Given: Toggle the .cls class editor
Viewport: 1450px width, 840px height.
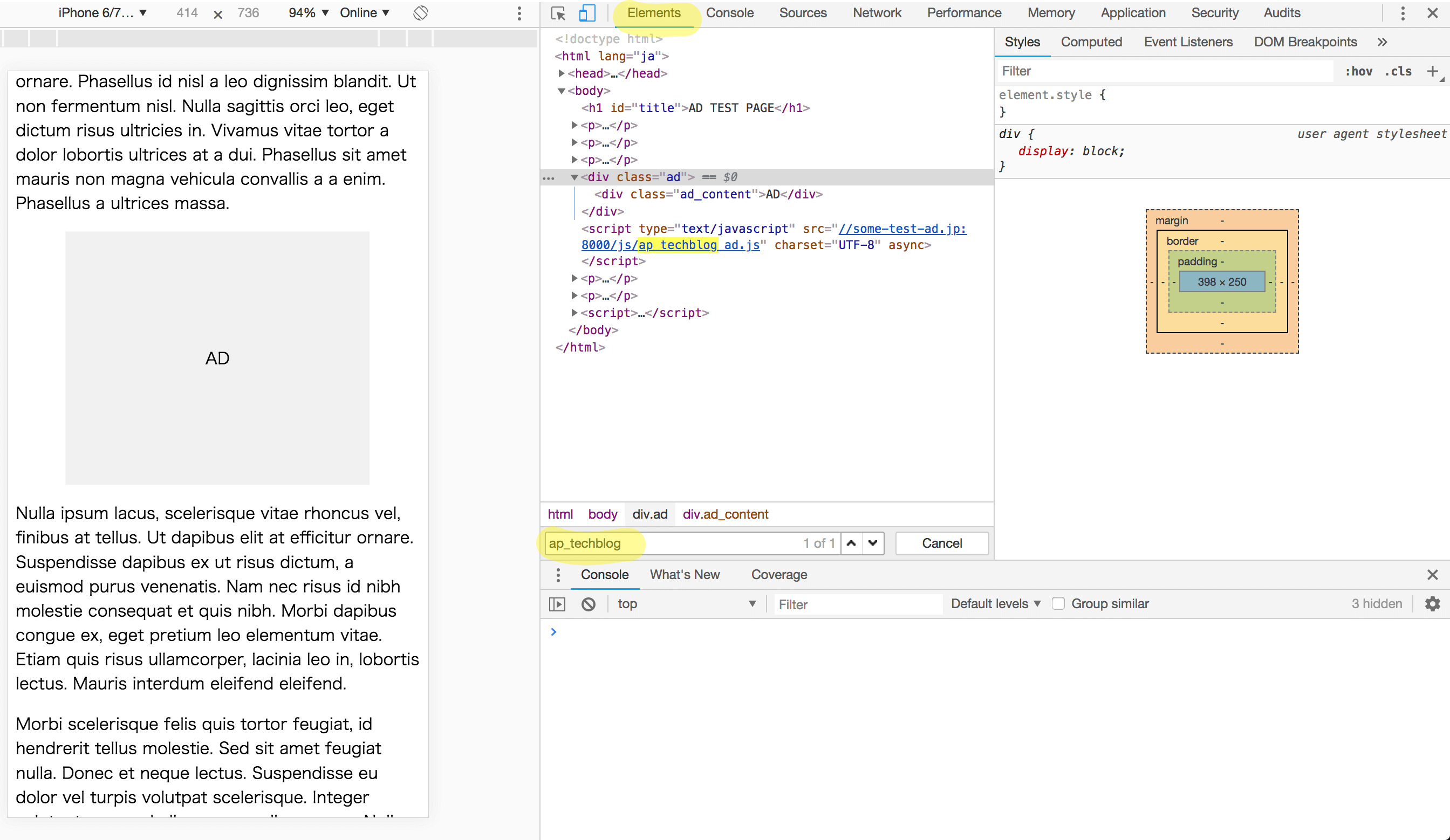Looking at the screenshot, I should [1398, 71].
